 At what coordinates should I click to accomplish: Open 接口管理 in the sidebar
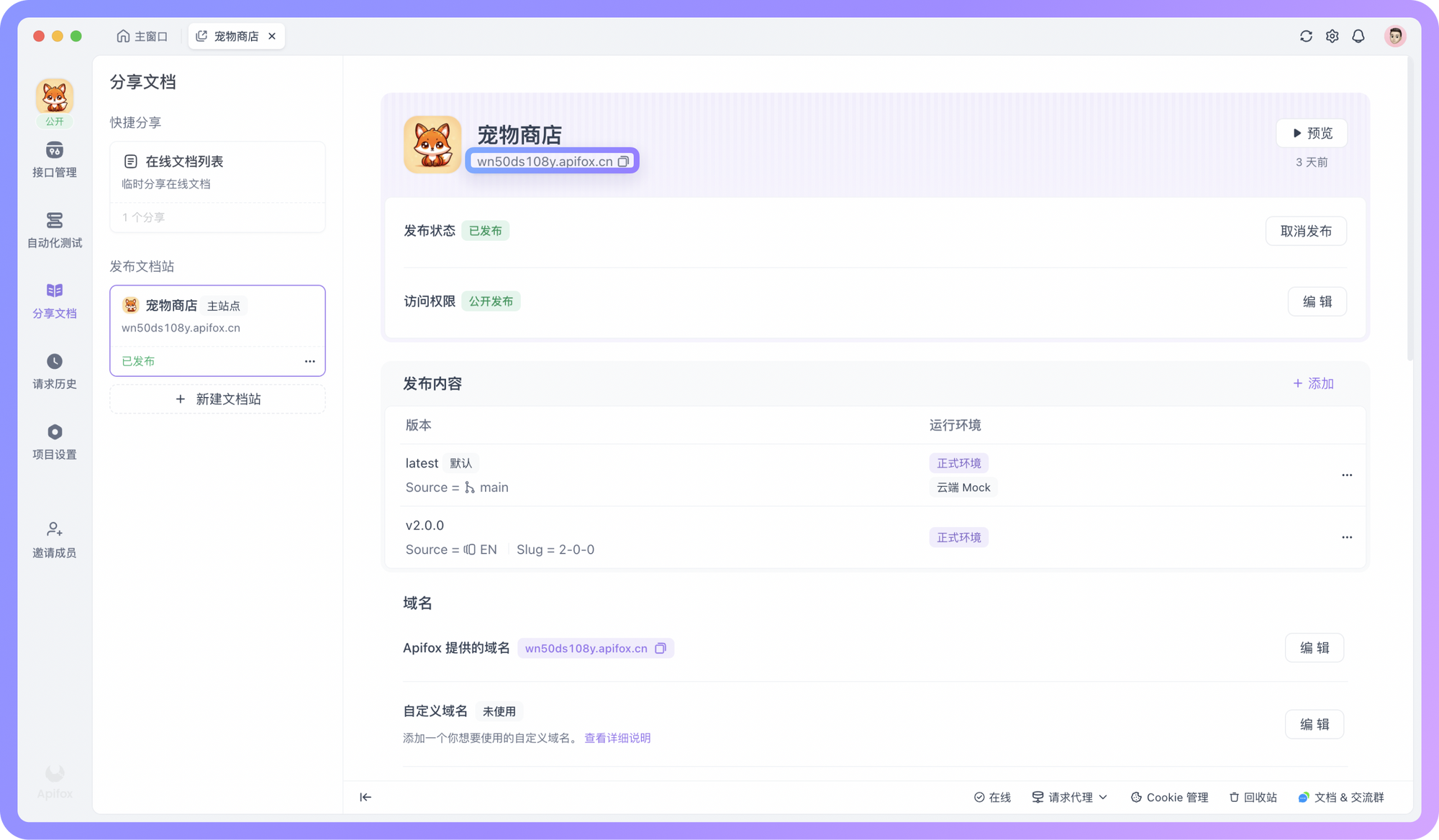[55, 160]
